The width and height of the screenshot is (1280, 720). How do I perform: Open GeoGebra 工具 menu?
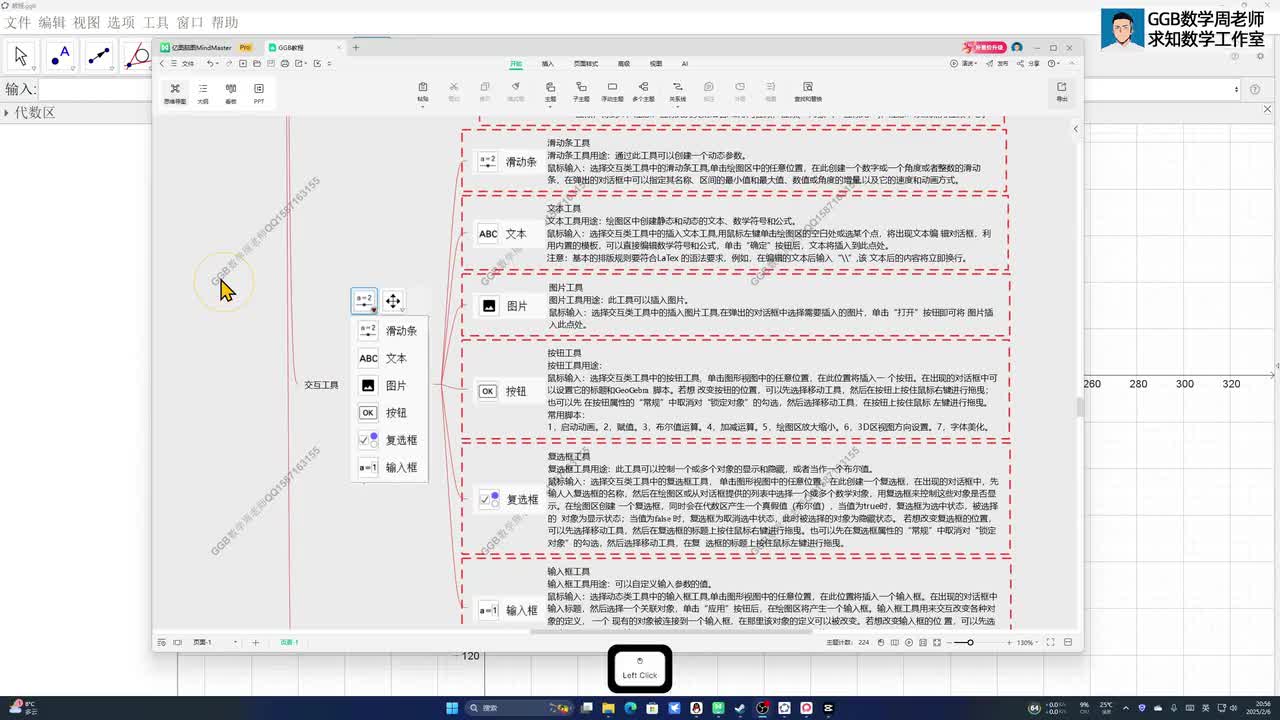coord(156,22)
